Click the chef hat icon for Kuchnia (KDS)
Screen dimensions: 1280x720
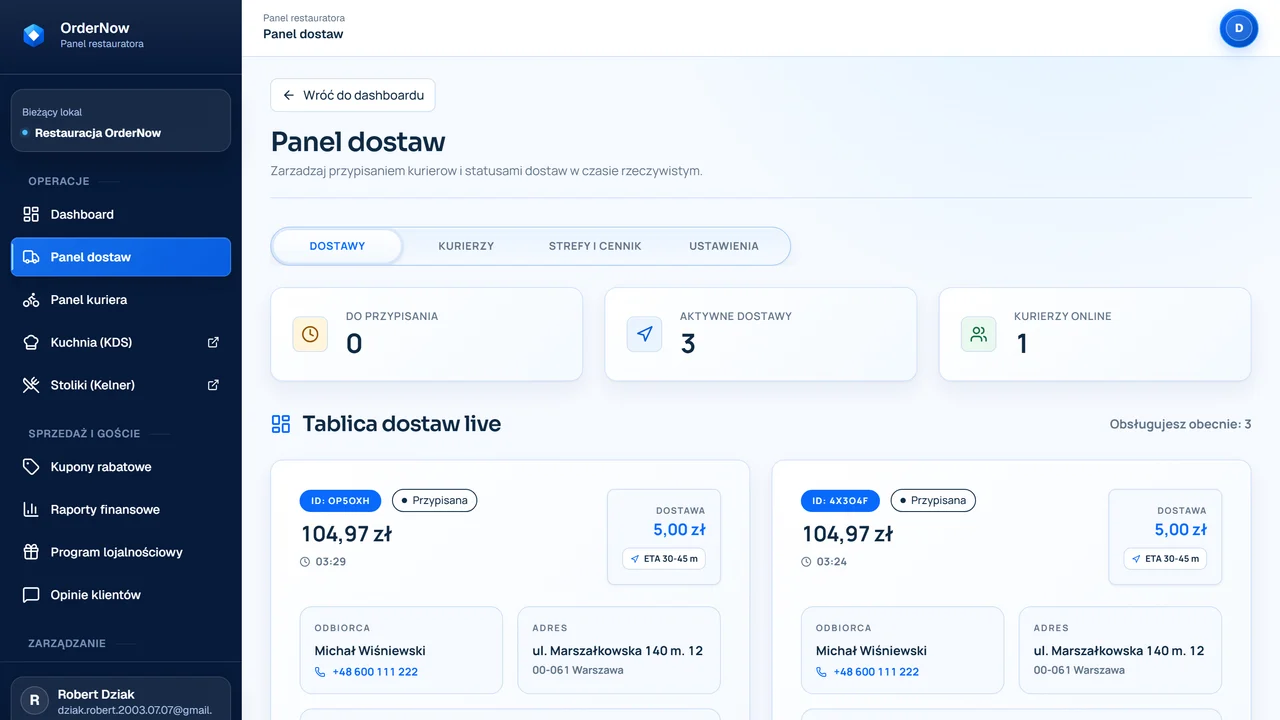pos(31,342)
